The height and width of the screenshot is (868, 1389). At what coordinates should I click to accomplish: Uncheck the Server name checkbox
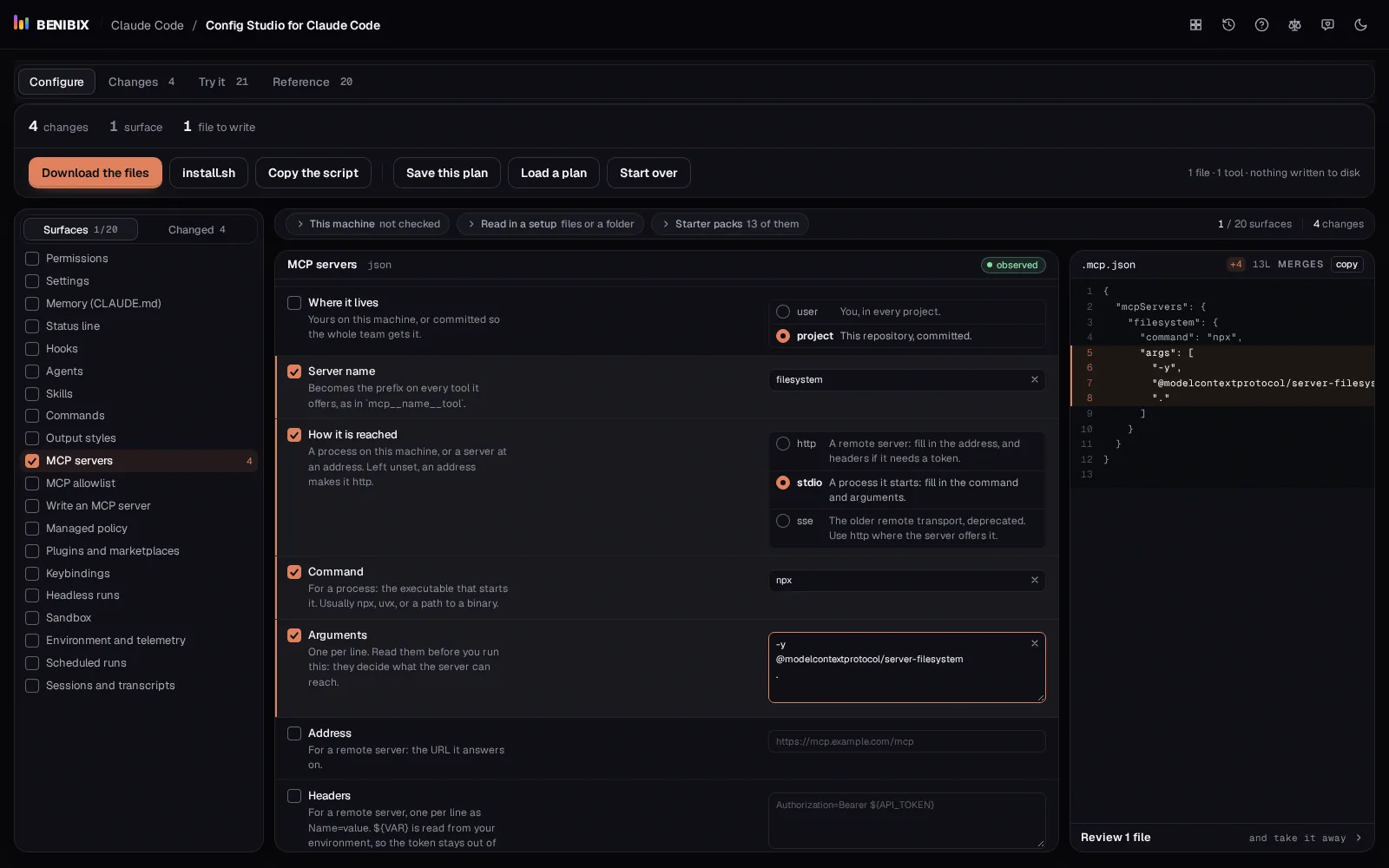(x=294, y=372)
